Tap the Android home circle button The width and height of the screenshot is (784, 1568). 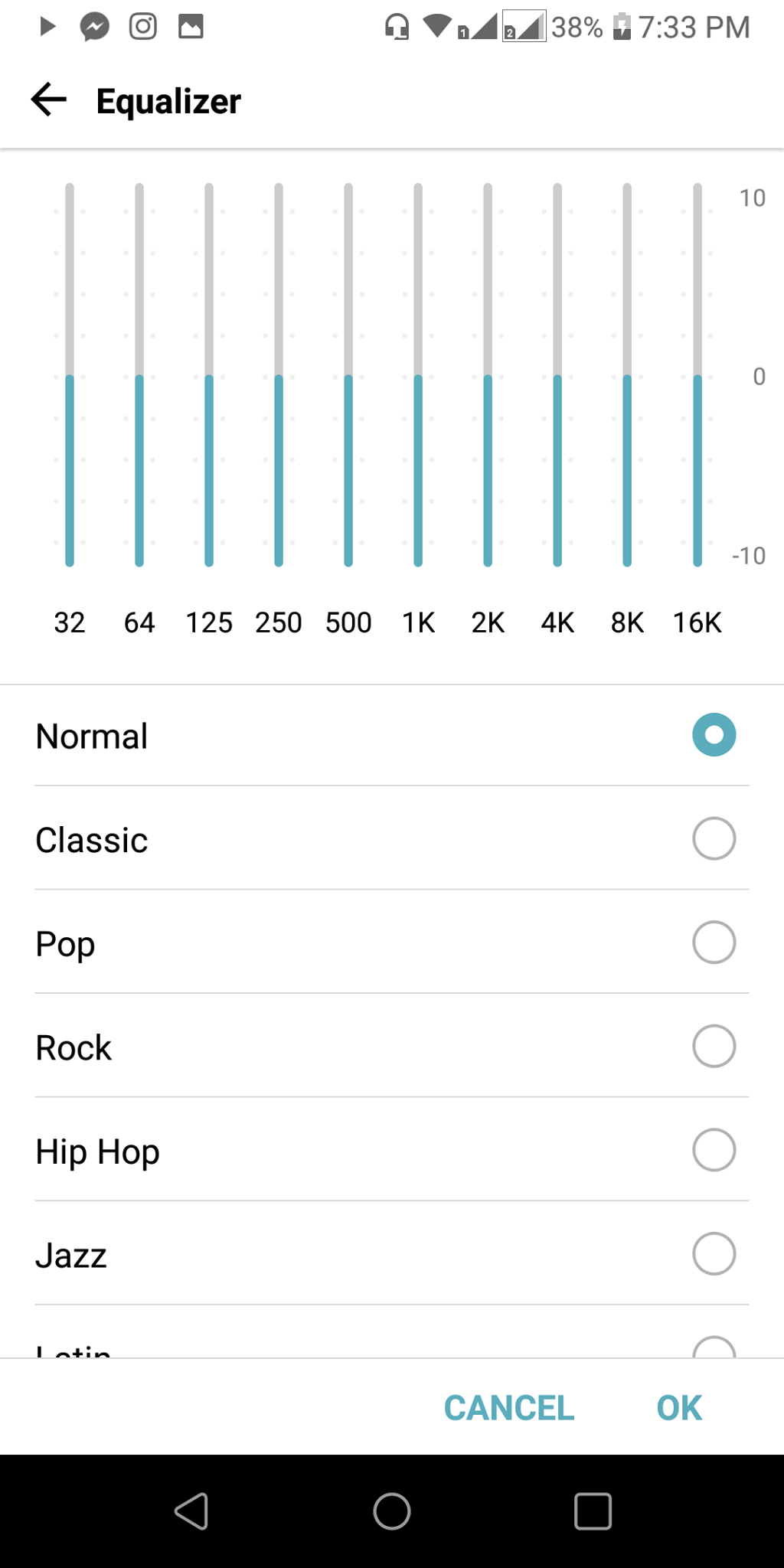(x=392, y=1511)
